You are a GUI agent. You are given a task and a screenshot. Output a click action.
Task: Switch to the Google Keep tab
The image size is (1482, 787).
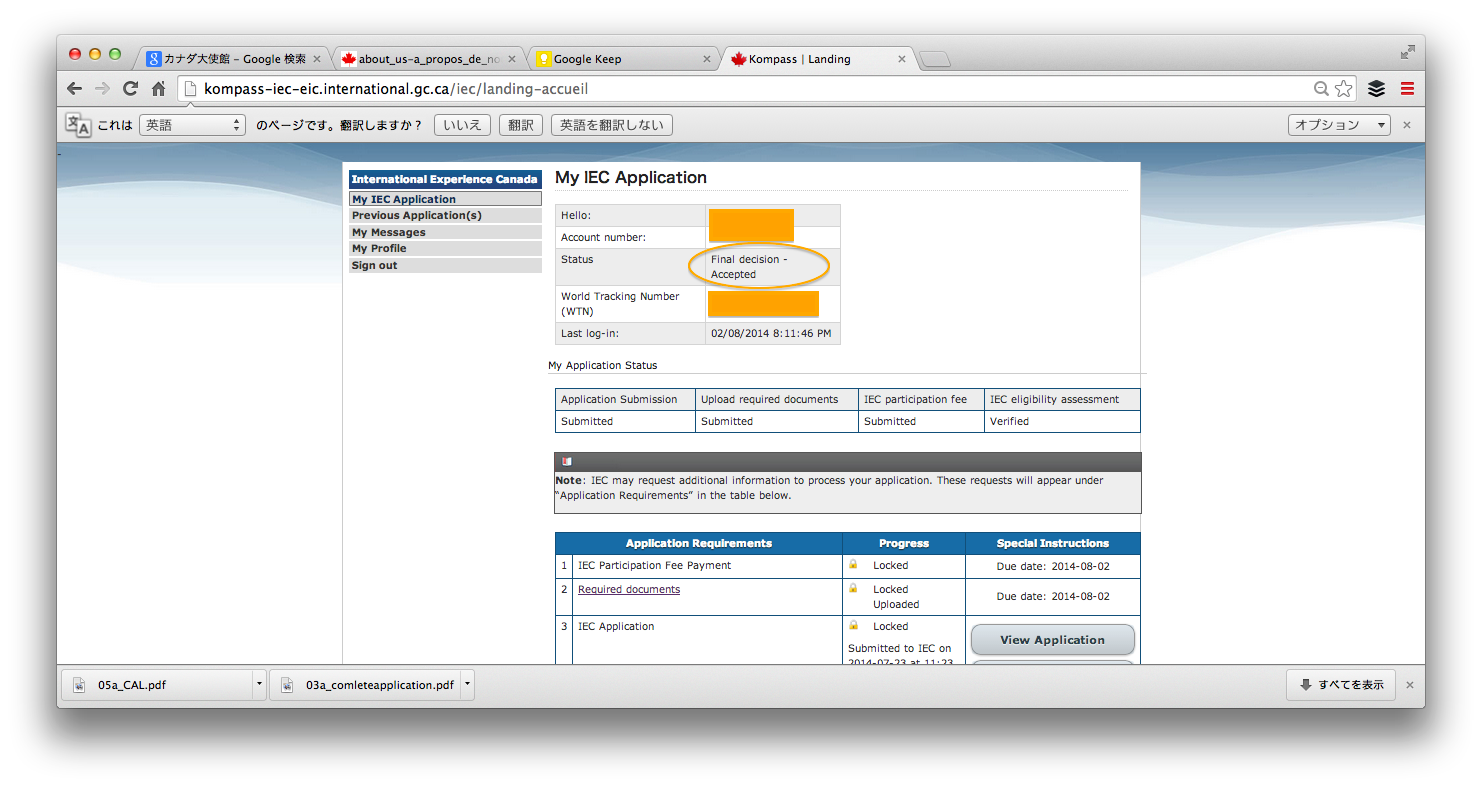(620, 59)
